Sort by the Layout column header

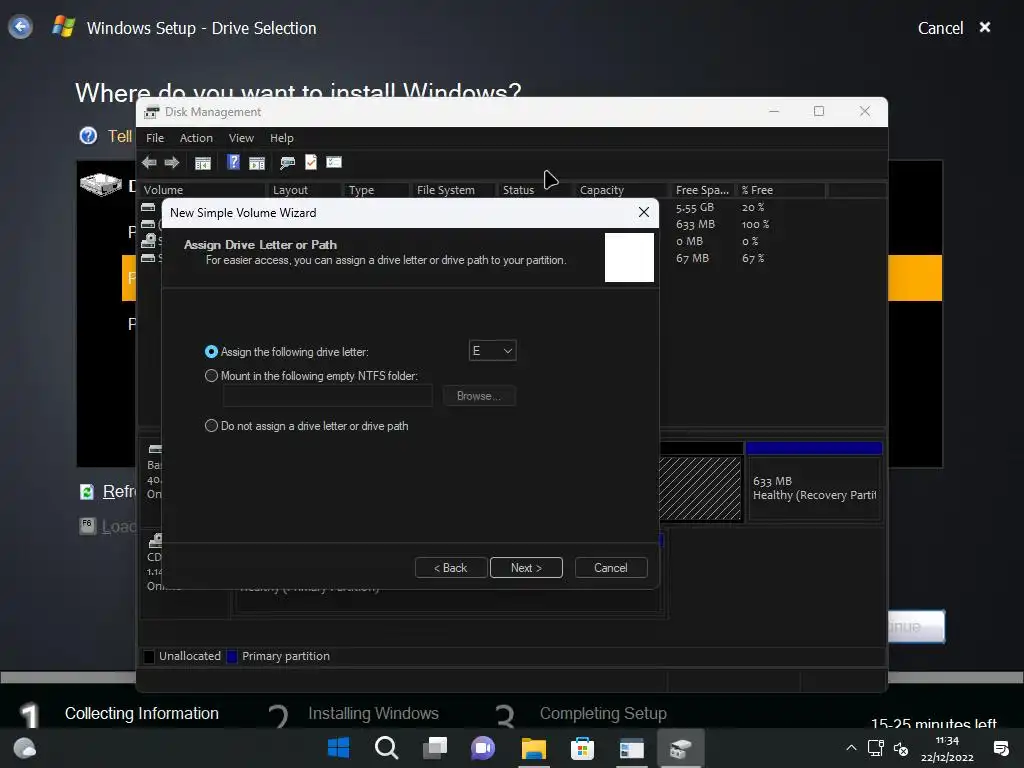[x=304, y=190]
